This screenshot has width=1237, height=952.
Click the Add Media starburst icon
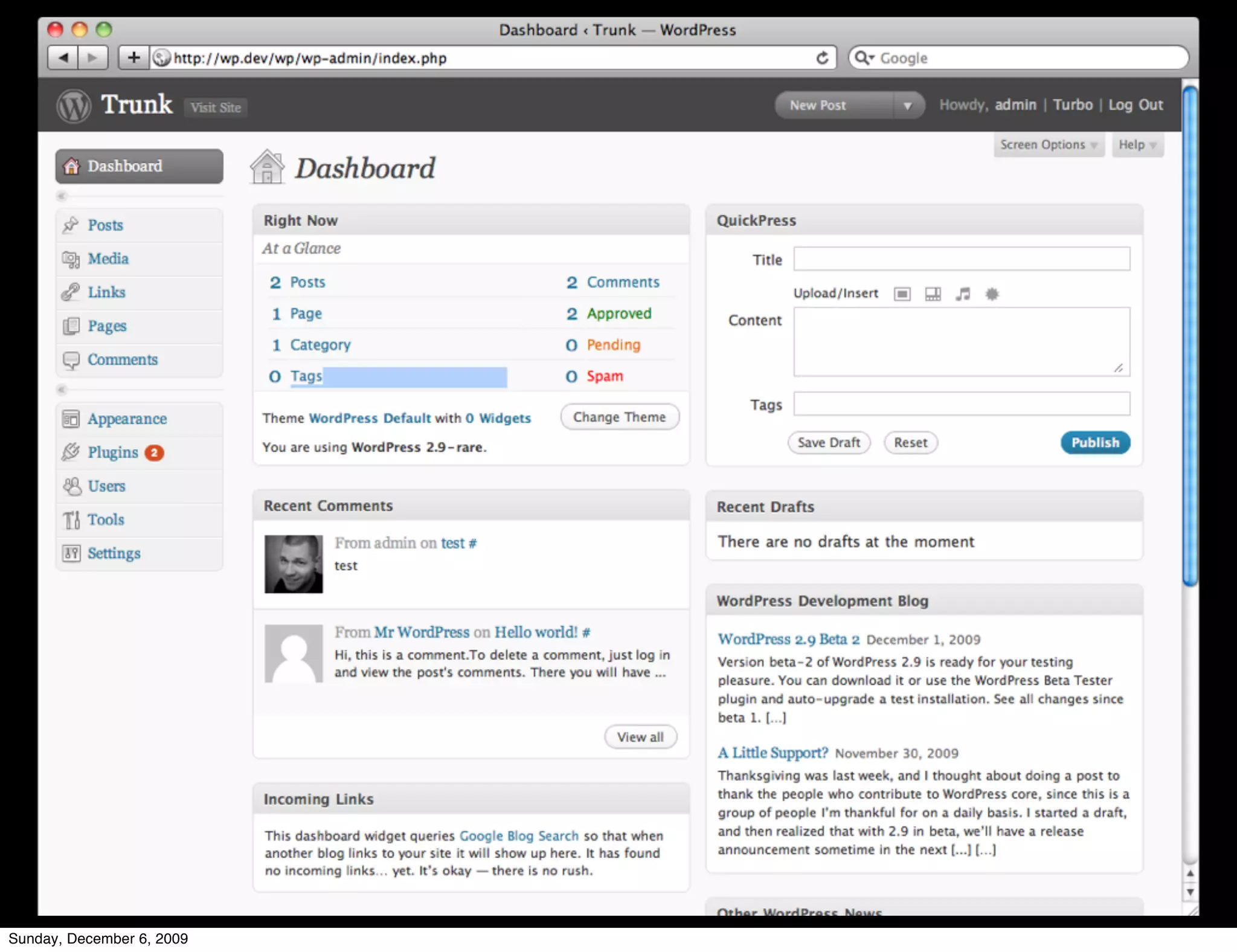[992, 294]
